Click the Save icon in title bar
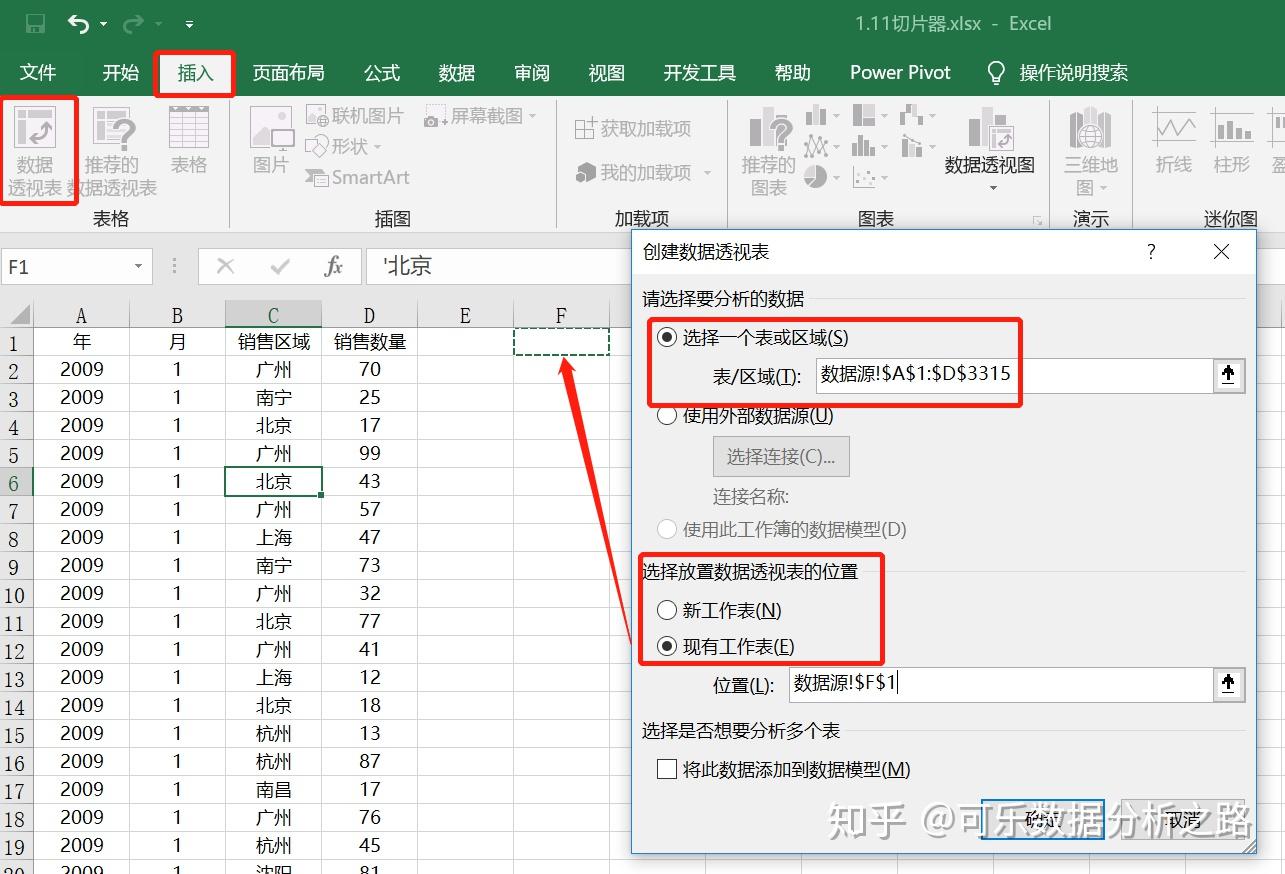 pyautogui.click(x=35, y=23)
